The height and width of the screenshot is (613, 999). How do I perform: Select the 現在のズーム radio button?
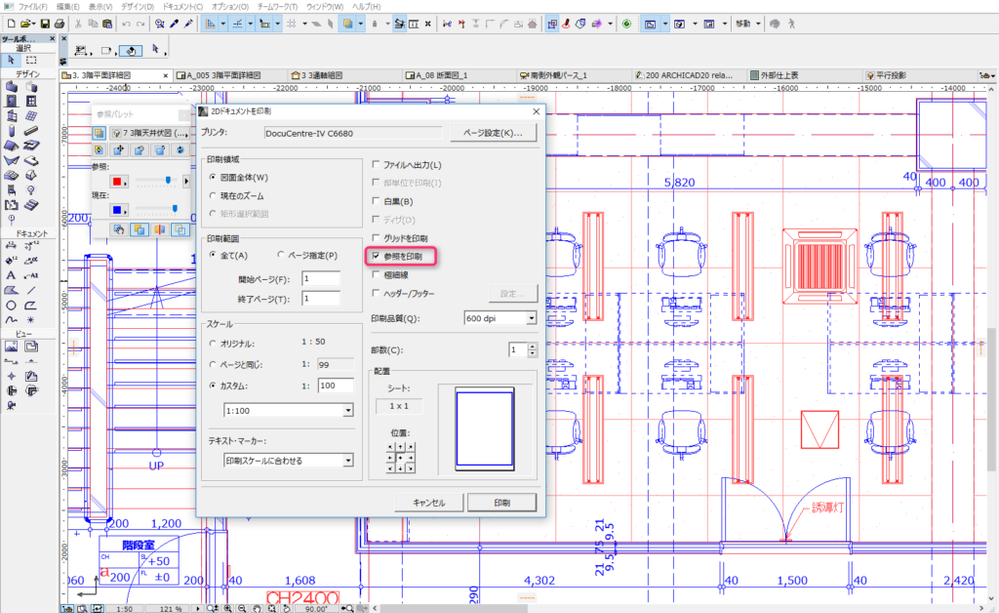pos(213,196)
